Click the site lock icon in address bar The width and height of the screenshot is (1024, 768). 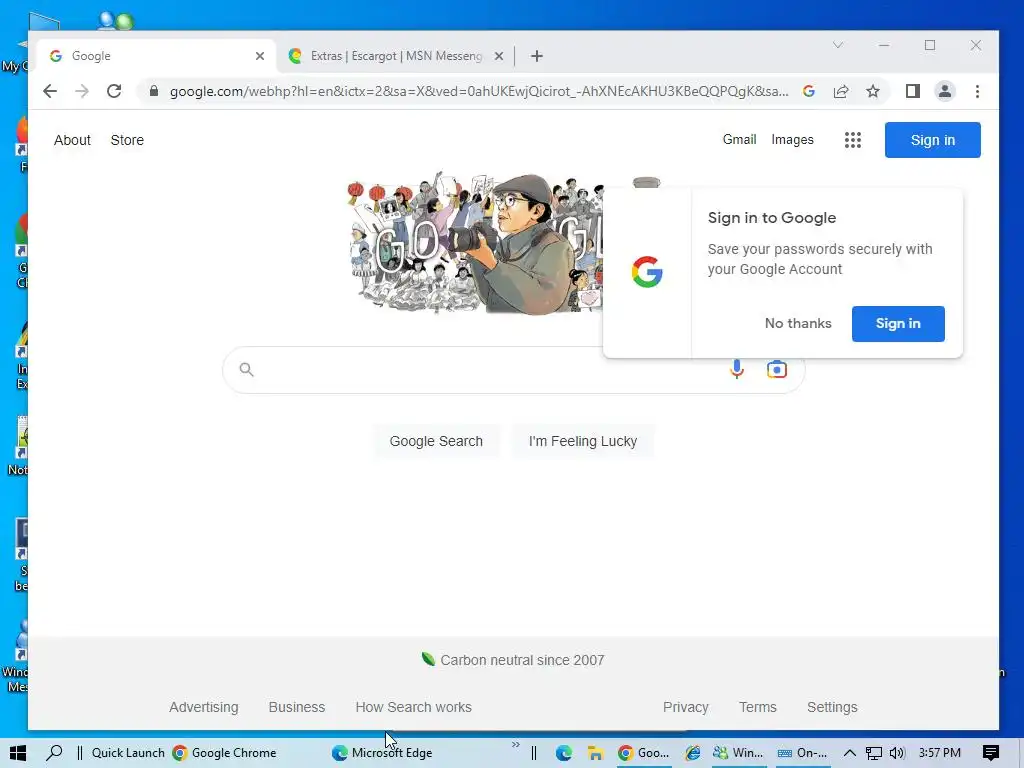tap(153, 91)
